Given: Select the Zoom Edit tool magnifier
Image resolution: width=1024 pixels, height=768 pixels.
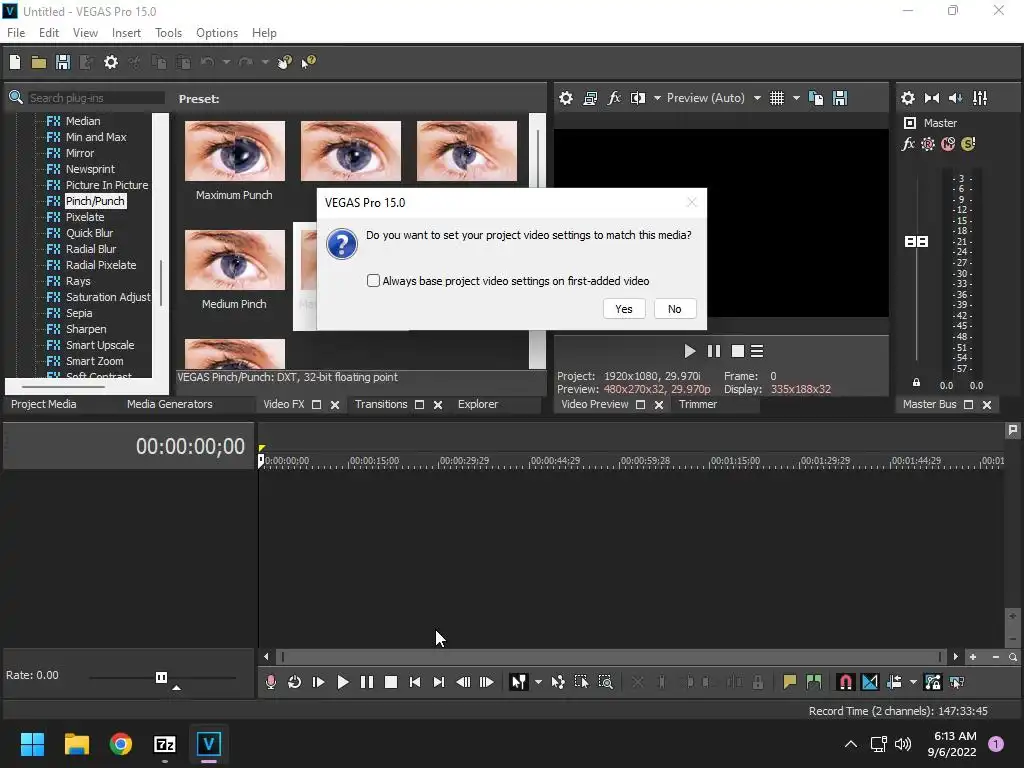Looking at the screenshot, I should pos(605,682).
